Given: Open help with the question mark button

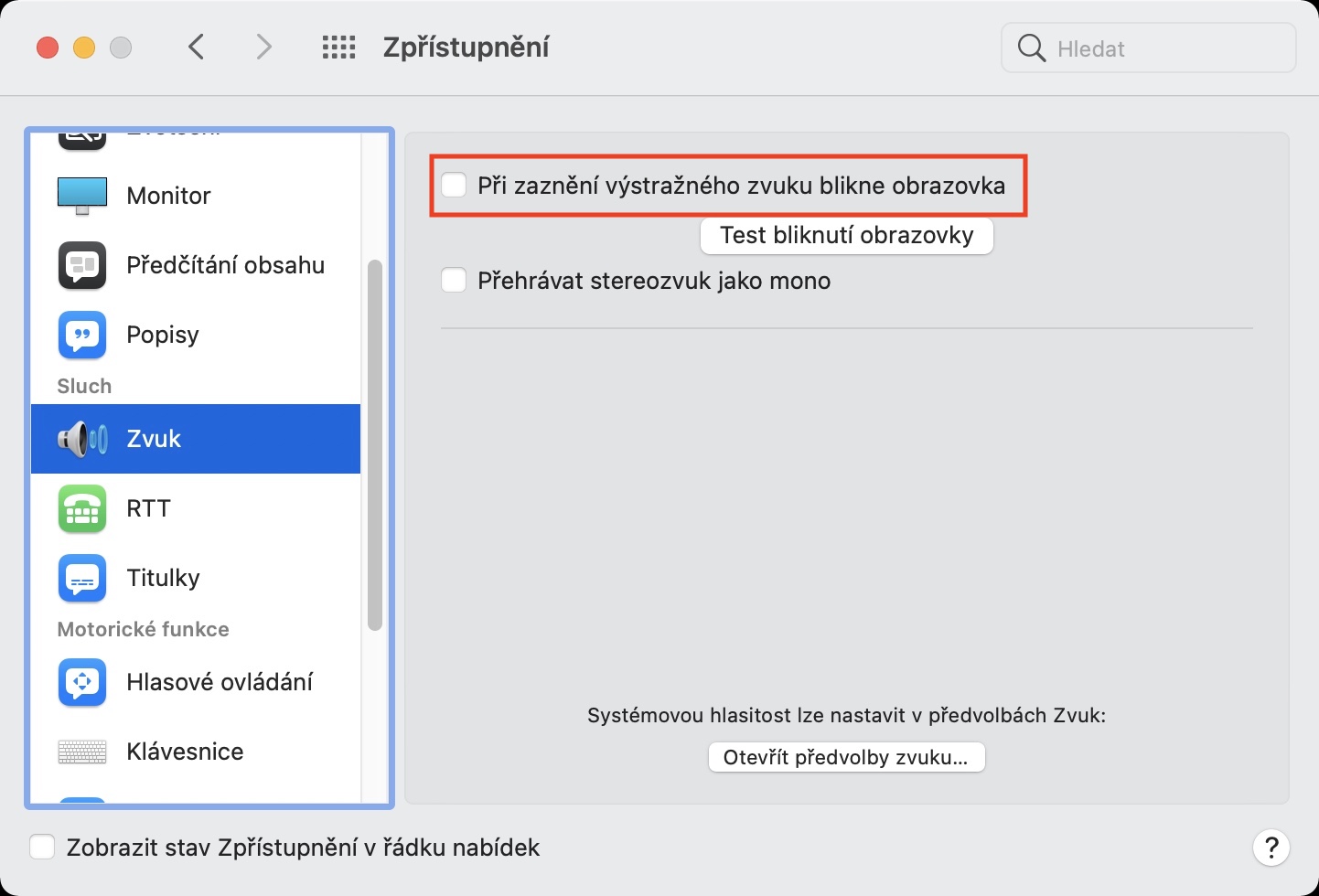Looking at the screenshot, I should coord(1271,848).
